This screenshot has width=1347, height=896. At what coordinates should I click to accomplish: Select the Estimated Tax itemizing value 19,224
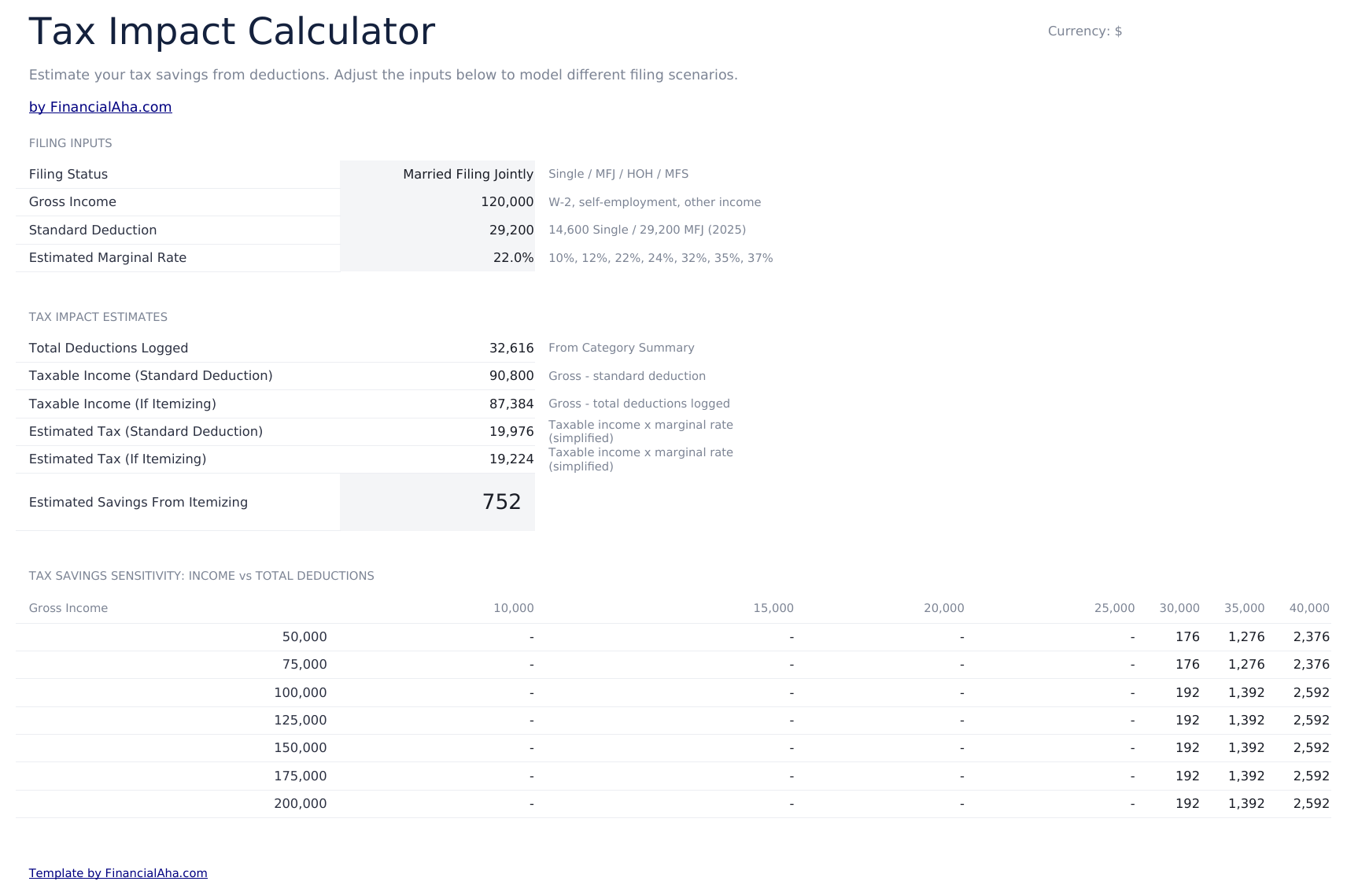point(511,459)
